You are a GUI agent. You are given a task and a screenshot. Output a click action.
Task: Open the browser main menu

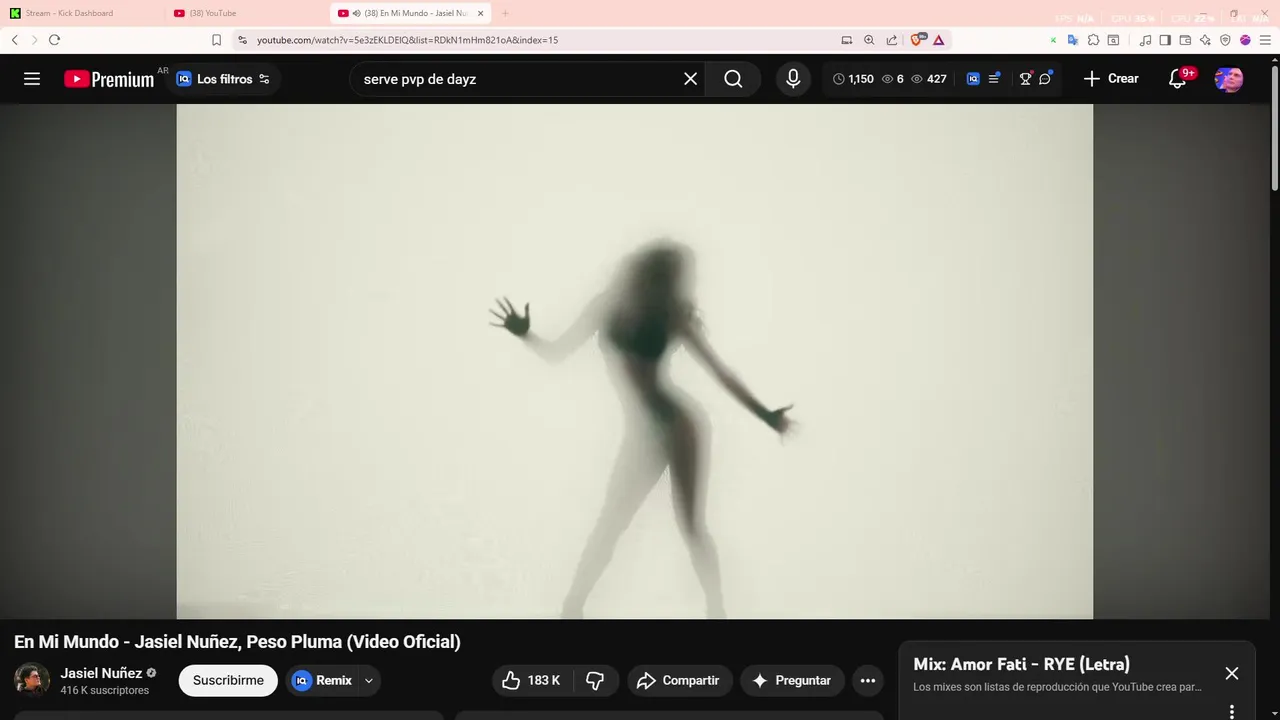pyautogui.click(x=1265, y=40)
